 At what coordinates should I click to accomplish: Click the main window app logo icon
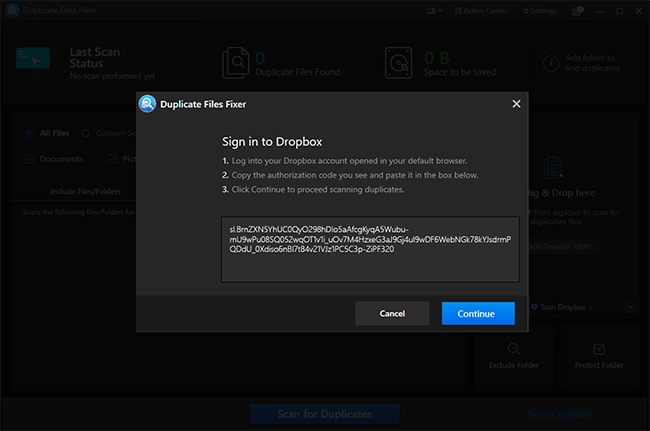point(12,10)
